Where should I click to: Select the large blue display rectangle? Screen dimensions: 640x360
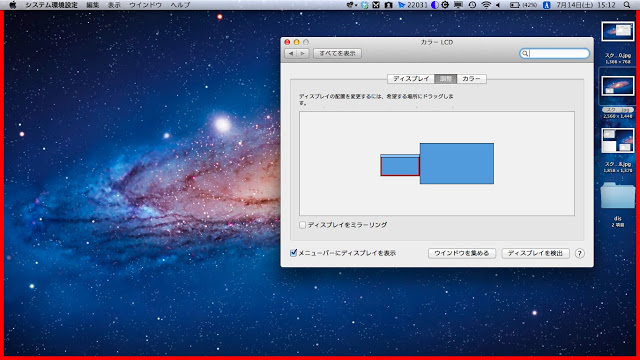coord(457,163)
